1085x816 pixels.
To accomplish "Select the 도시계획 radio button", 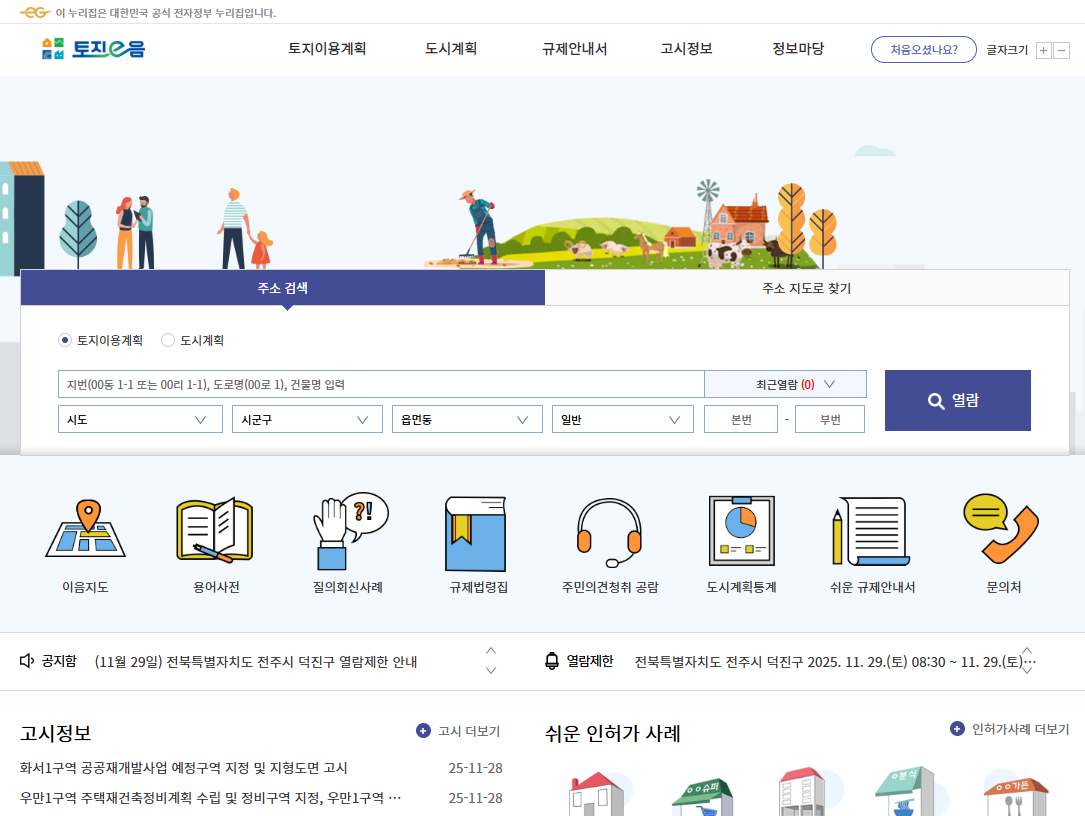I will click(x=168, y=340).
